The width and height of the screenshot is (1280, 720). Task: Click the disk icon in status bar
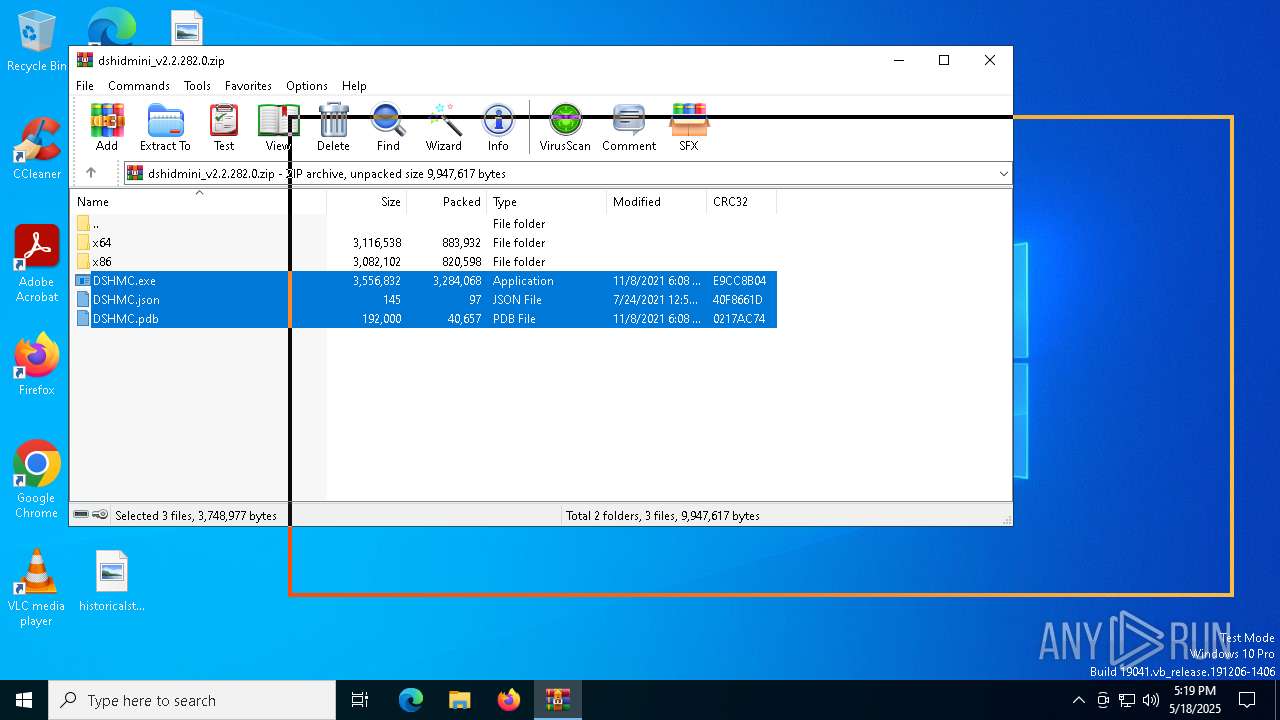(81, 515)
